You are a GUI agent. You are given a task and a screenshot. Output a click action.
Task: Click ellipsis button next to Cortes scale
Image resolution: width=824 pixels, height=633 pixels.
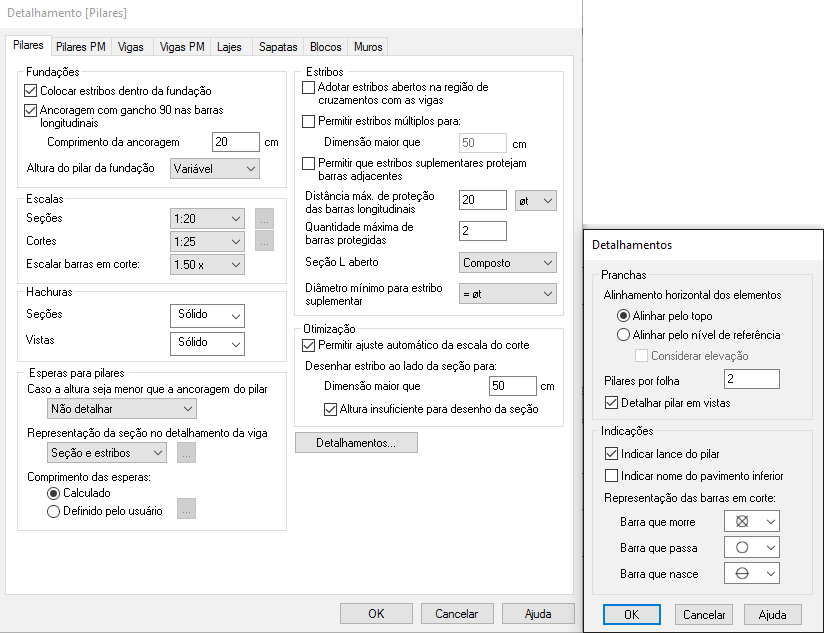point(264,242)
